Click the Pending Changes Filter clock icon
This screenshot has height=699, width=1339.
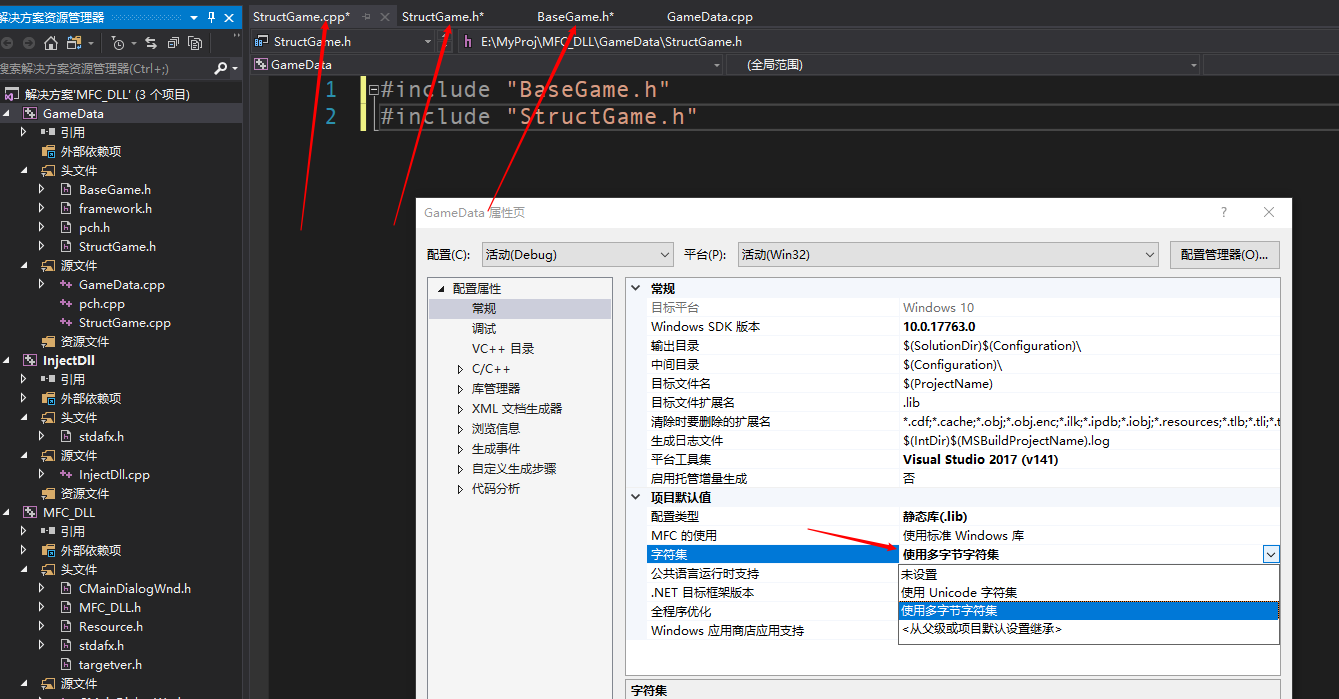118,43
